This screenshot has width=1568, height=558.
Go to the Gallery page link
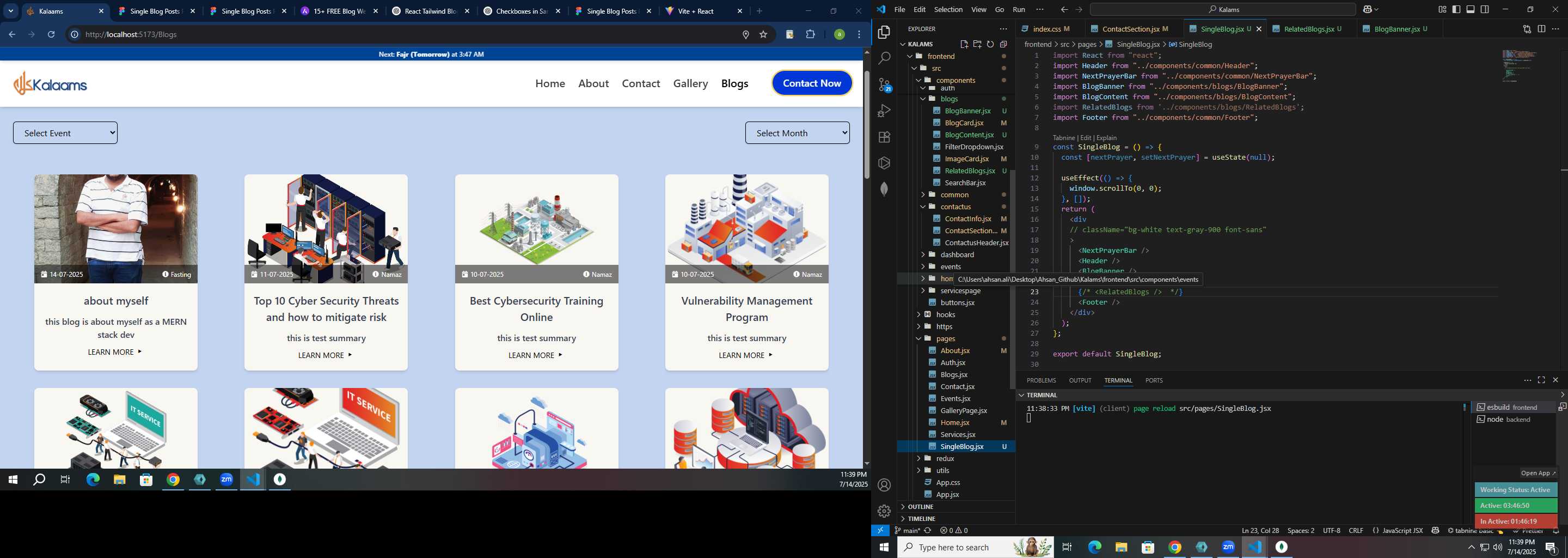690,83
